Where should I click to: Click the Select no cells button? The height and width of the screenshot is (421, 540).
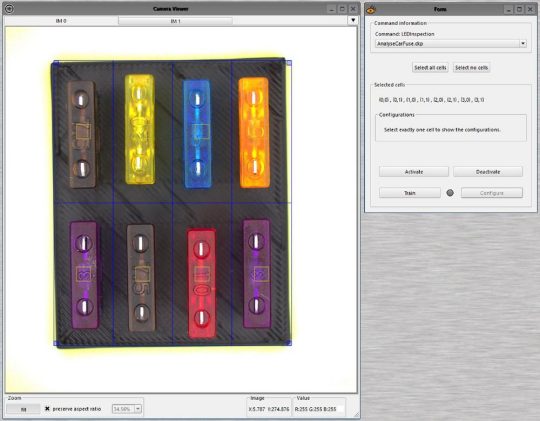pos(471,68)
